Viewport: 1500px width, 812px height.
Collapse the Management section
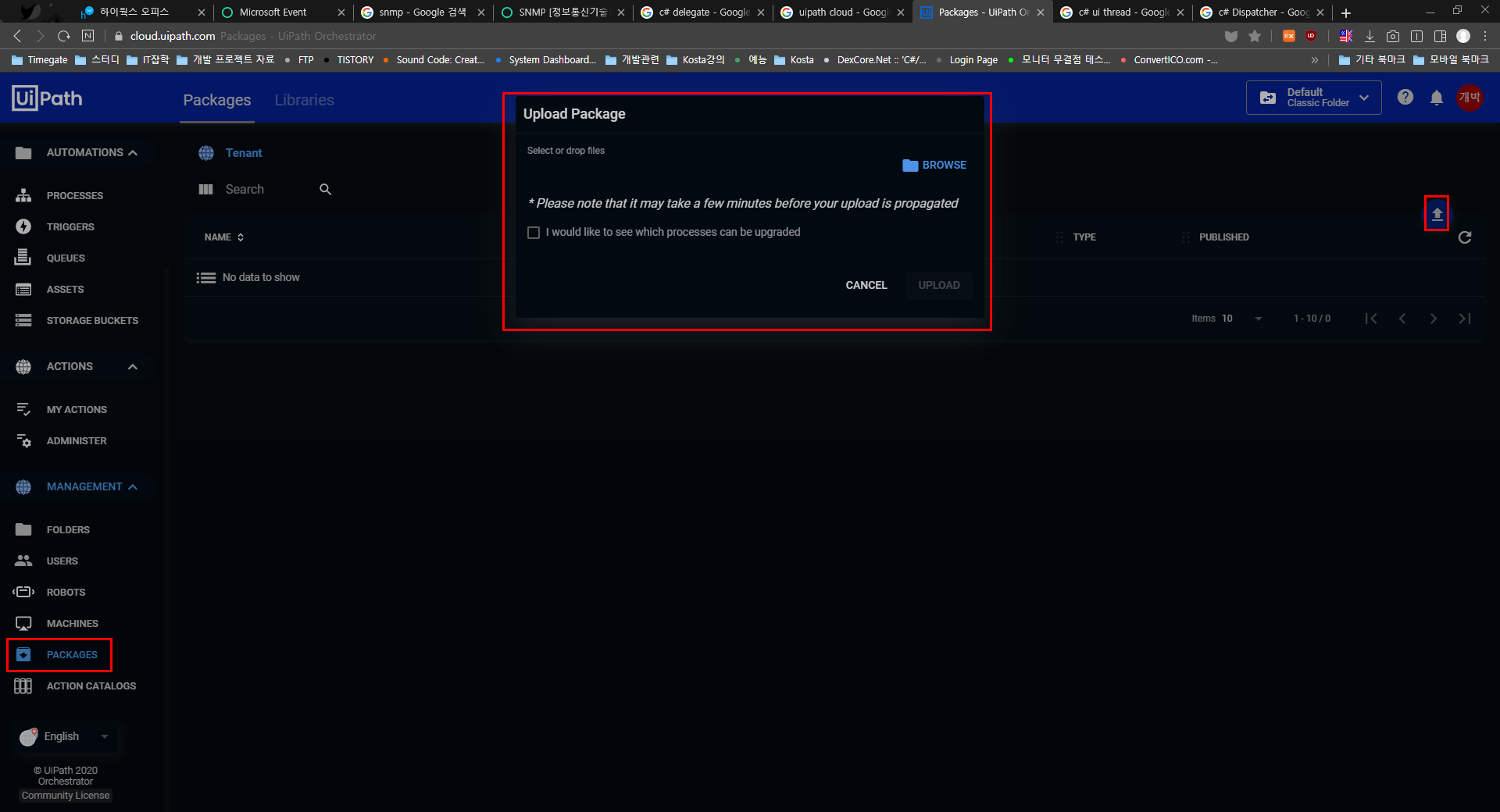click(133, 486)
